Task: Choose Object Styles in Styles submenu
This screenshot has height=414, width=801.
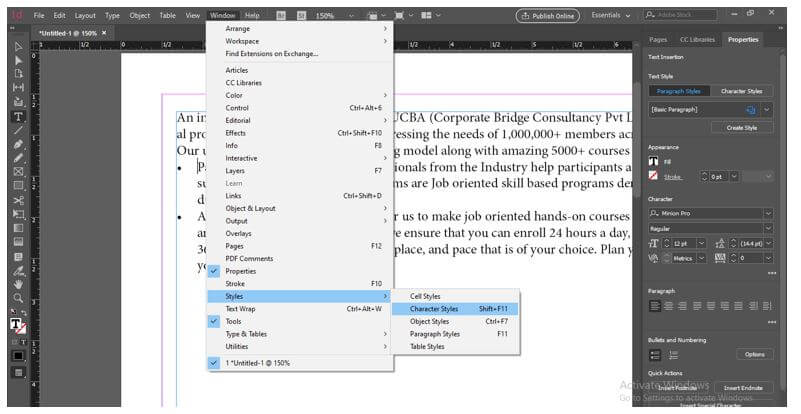Action: [x=455, y=321]
